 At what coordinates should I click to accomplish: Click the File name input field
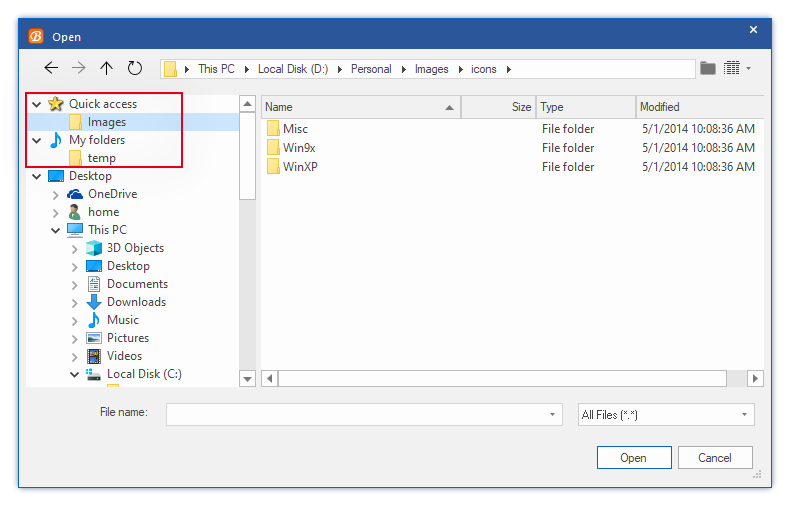[355, 415]
